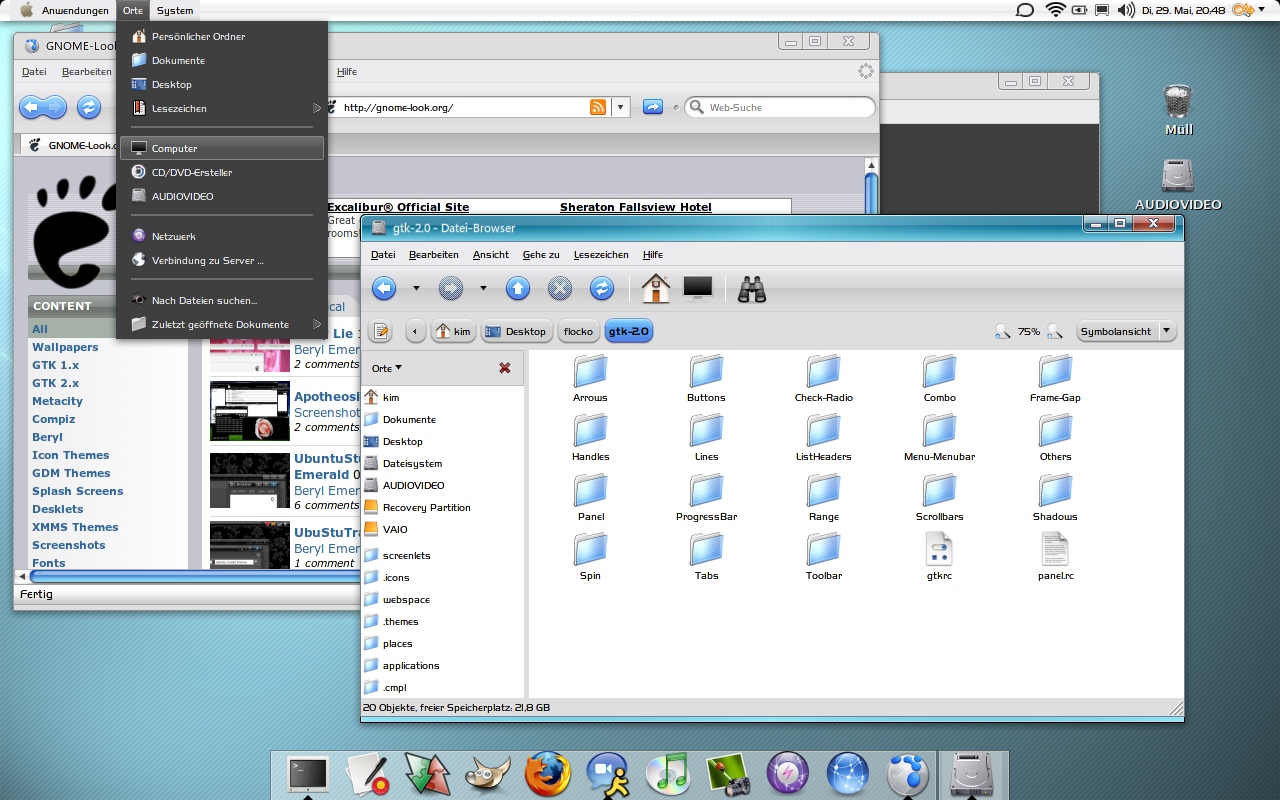
Task: Click the Web-Suche search field
Action: (x=780, y=107)
